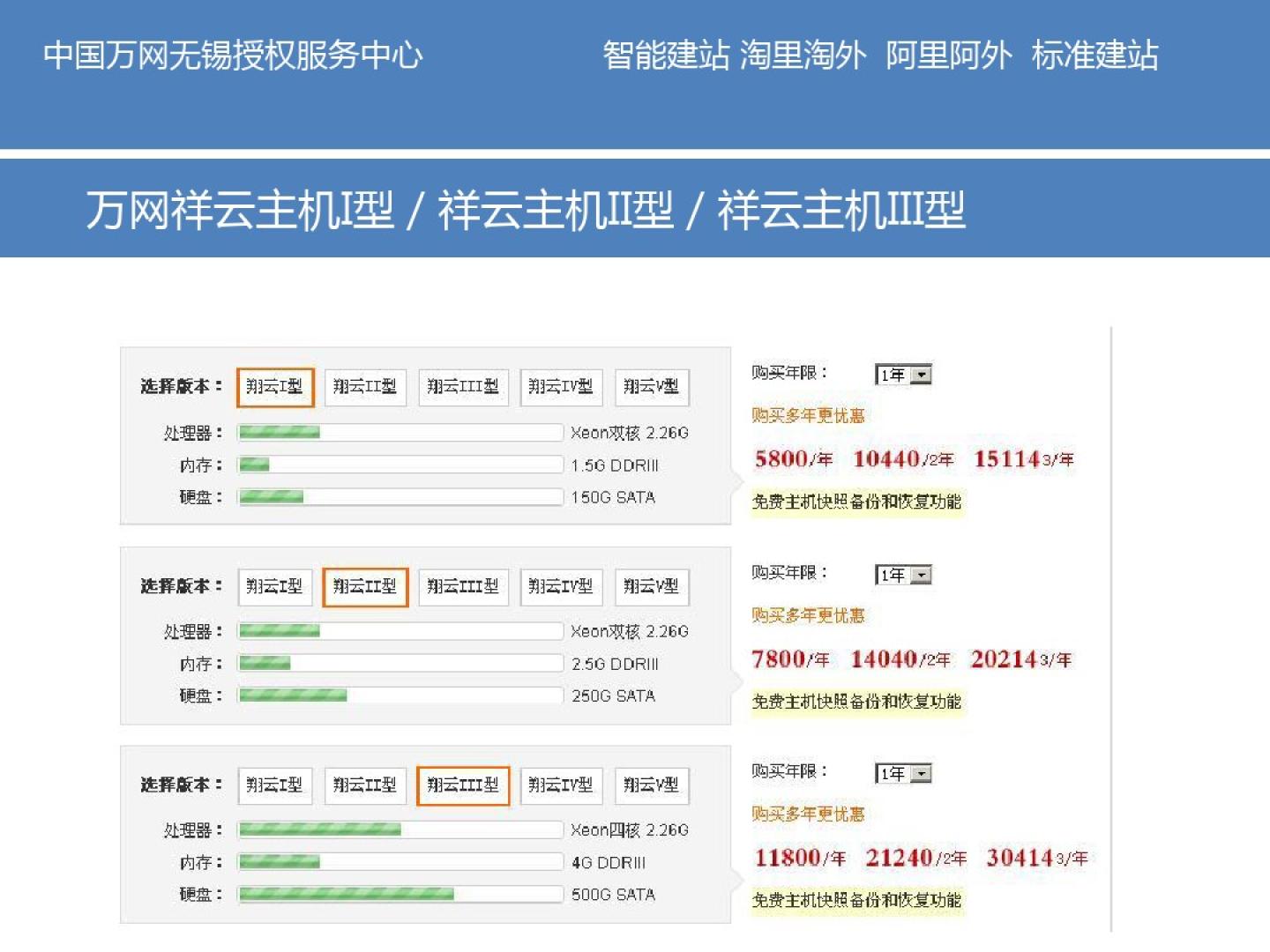Viewport: 1270px width, 952px height.
Task: Click 免费主机快照备份和恢复功能 note below 7800/年
Action: point(856,702)
